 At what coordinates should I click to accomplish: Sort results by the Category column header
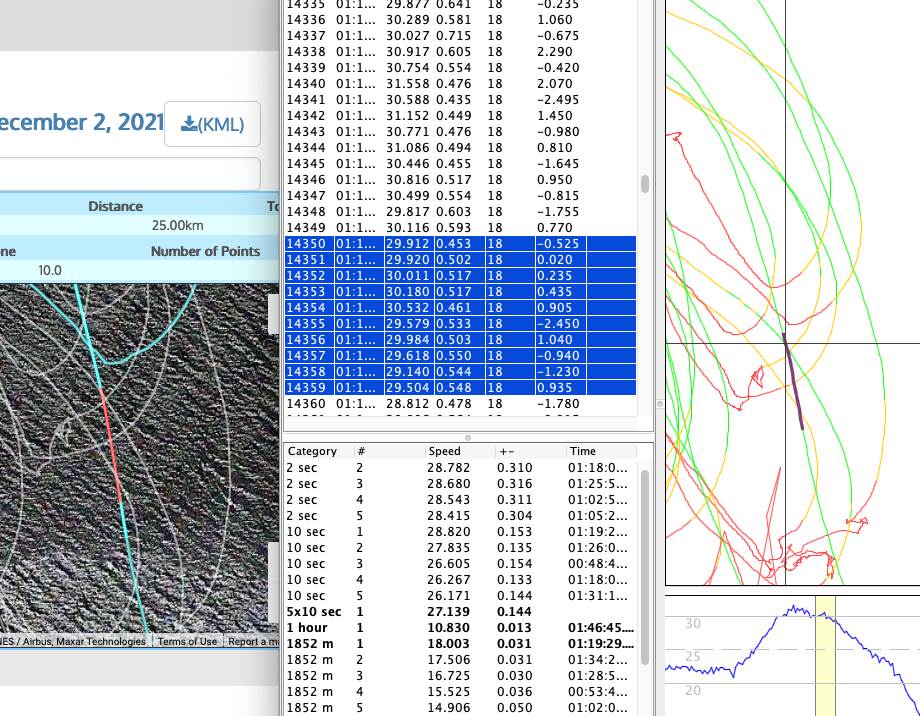(x=313, y=451)
